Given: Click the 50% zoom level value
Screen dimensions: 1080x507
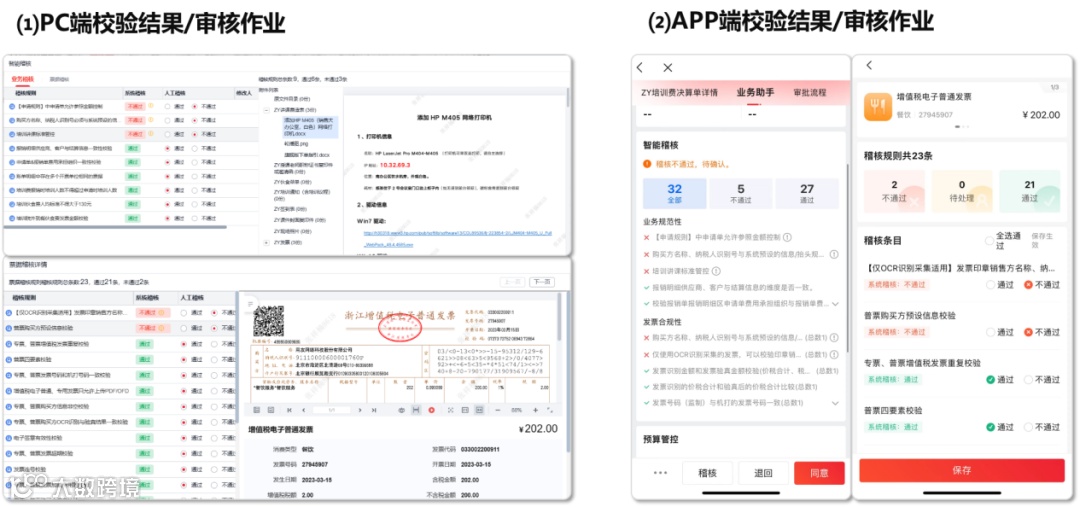Looking at the screenshot, I should click(516, 410).
